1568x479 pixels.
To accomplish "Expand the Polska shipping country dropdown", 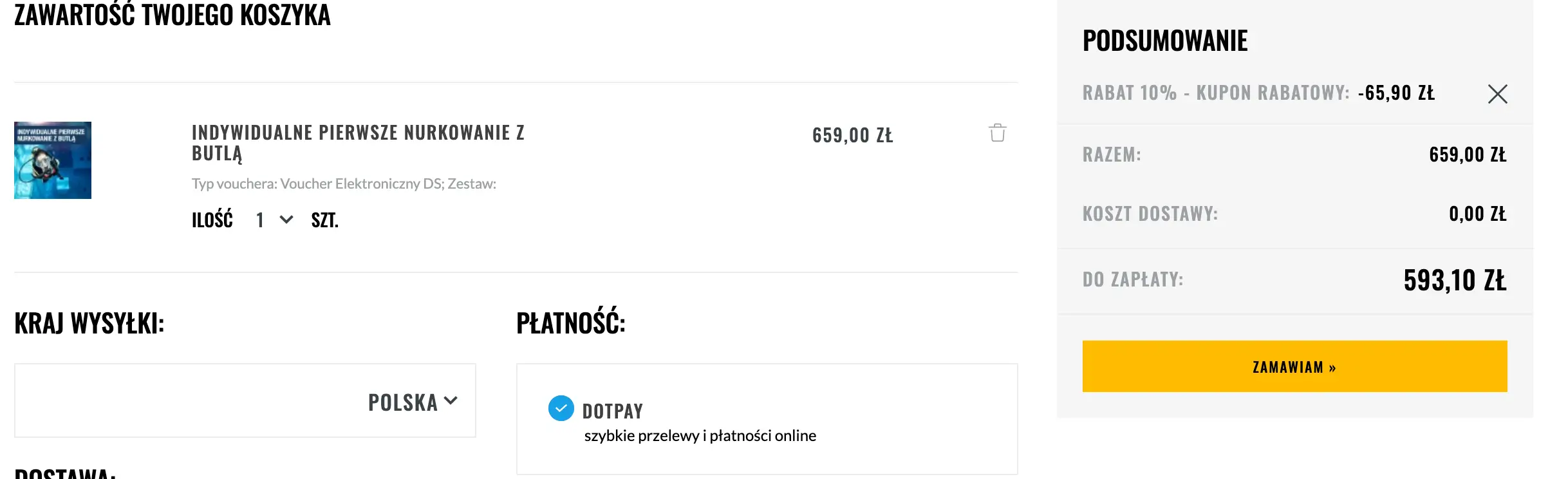I will tap(245, 400).
